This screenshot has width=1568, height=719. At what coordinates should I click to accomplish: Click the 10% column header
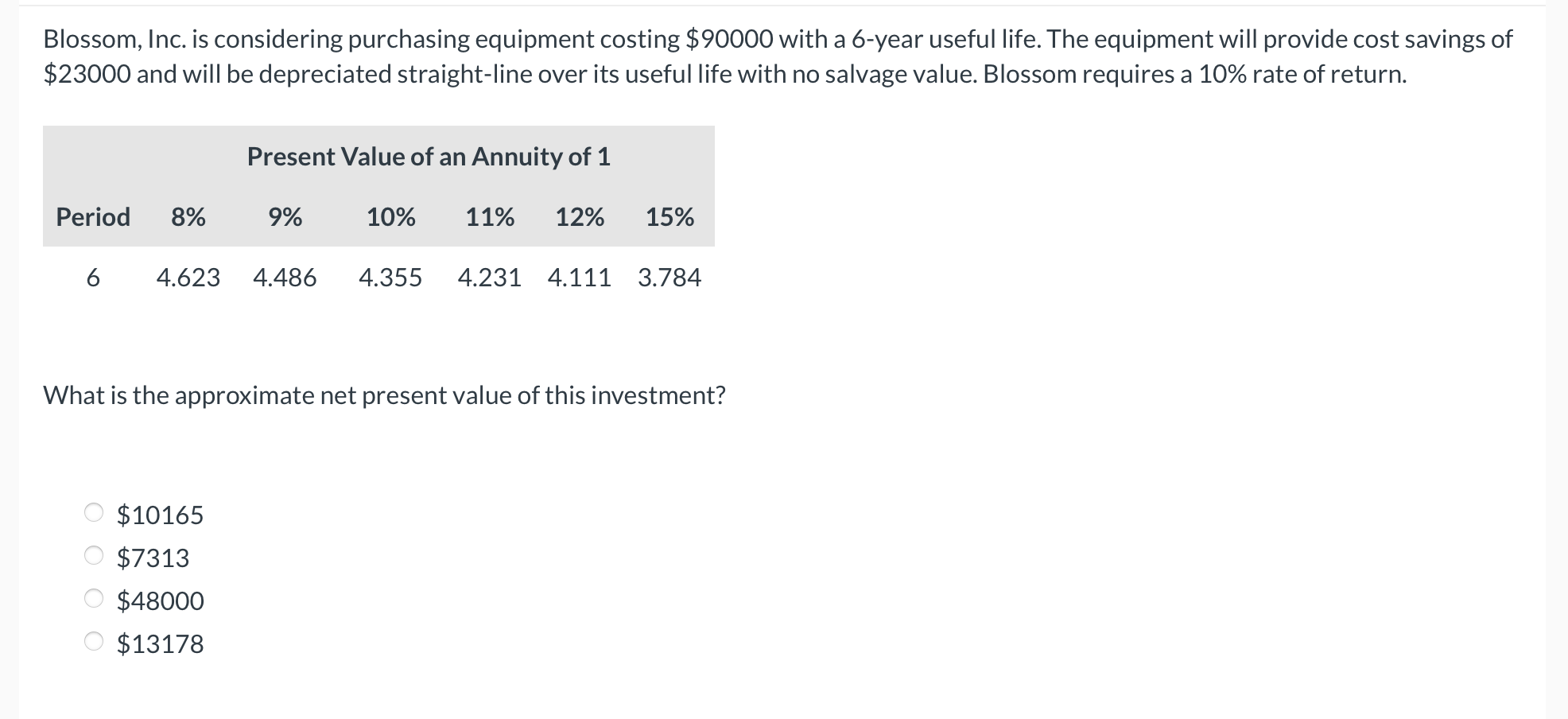tap(390, 216)
